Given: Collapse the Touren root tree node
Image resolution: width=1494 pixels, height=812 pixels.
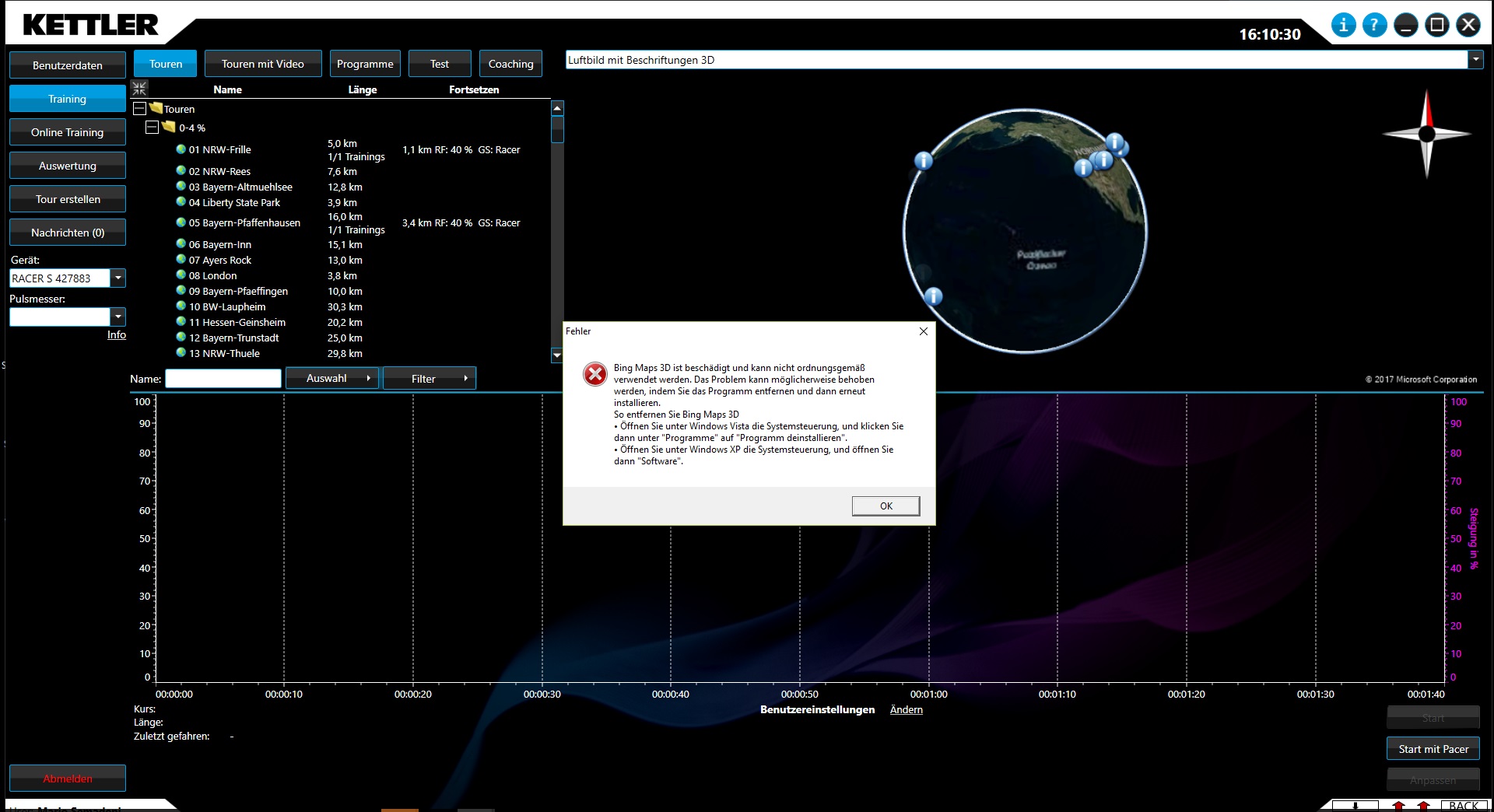Looking at the screenshot, I should tap(140, 108).
